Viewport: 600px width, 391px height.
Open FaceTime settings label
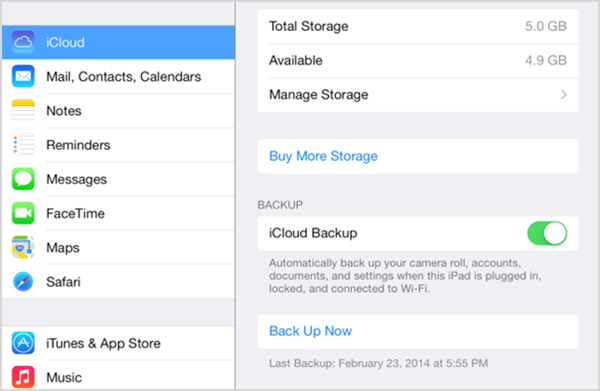pyautogui.click(x=75, y=213)
